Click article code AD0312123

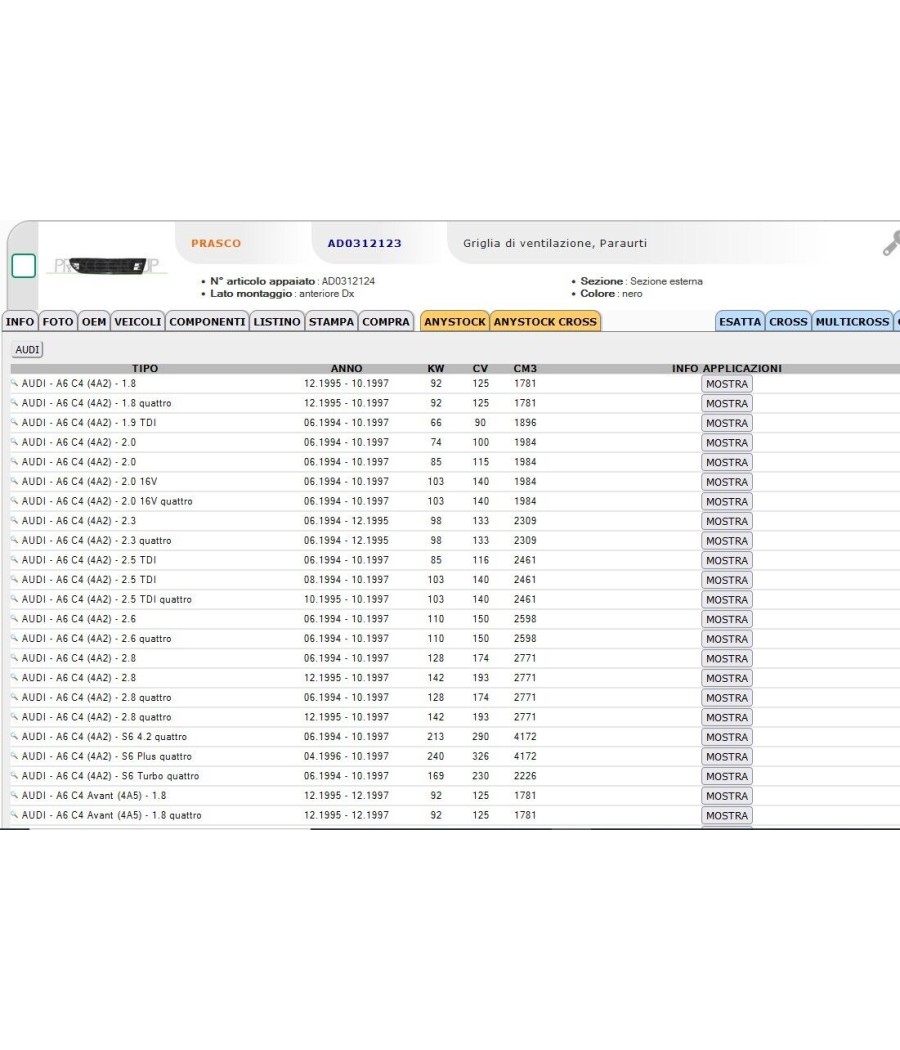click(364, 244)
